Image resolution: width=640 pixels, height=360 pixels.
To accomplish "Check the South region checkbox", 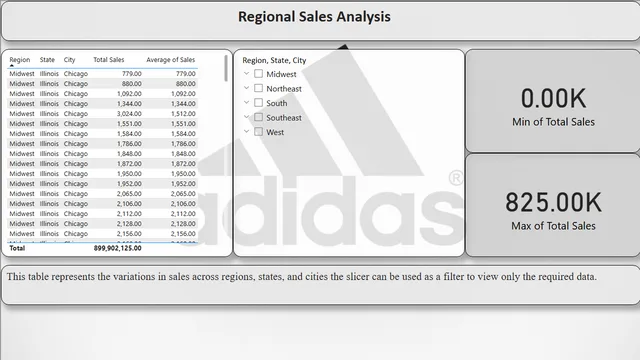I will [x=258, y=102].
